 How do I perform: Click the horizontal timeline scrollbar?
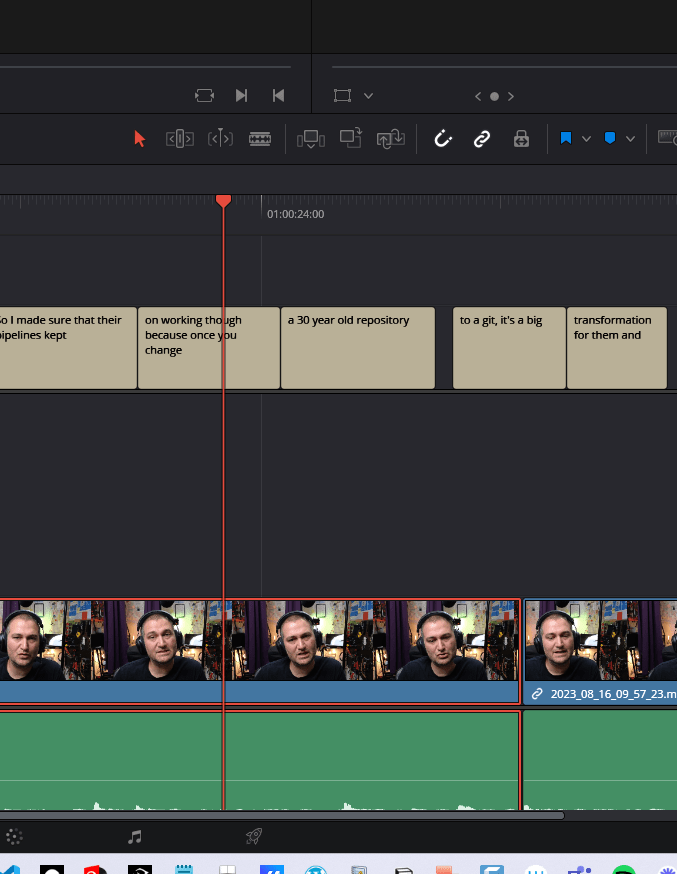coord(281,815)
